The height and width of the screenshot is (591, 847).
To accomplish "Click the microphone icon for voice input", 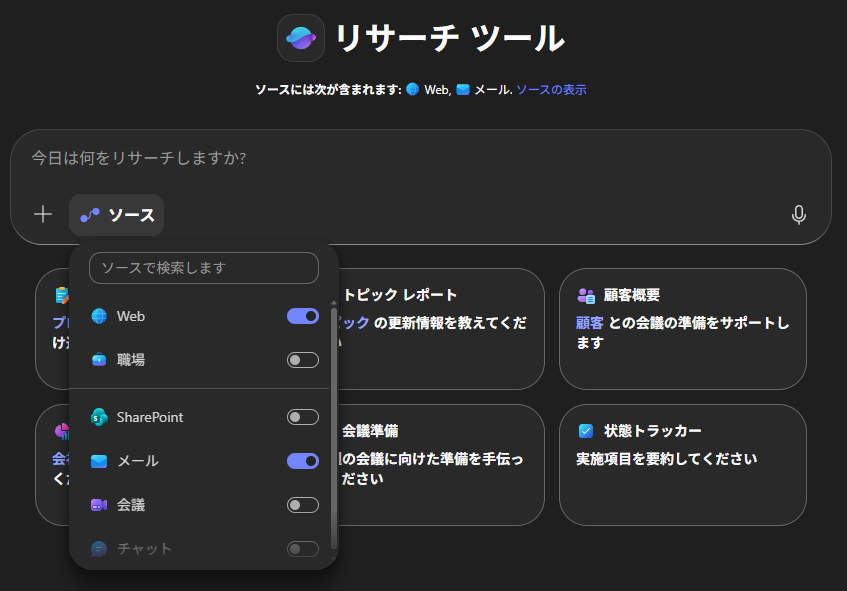I will [x=798, y=215].
